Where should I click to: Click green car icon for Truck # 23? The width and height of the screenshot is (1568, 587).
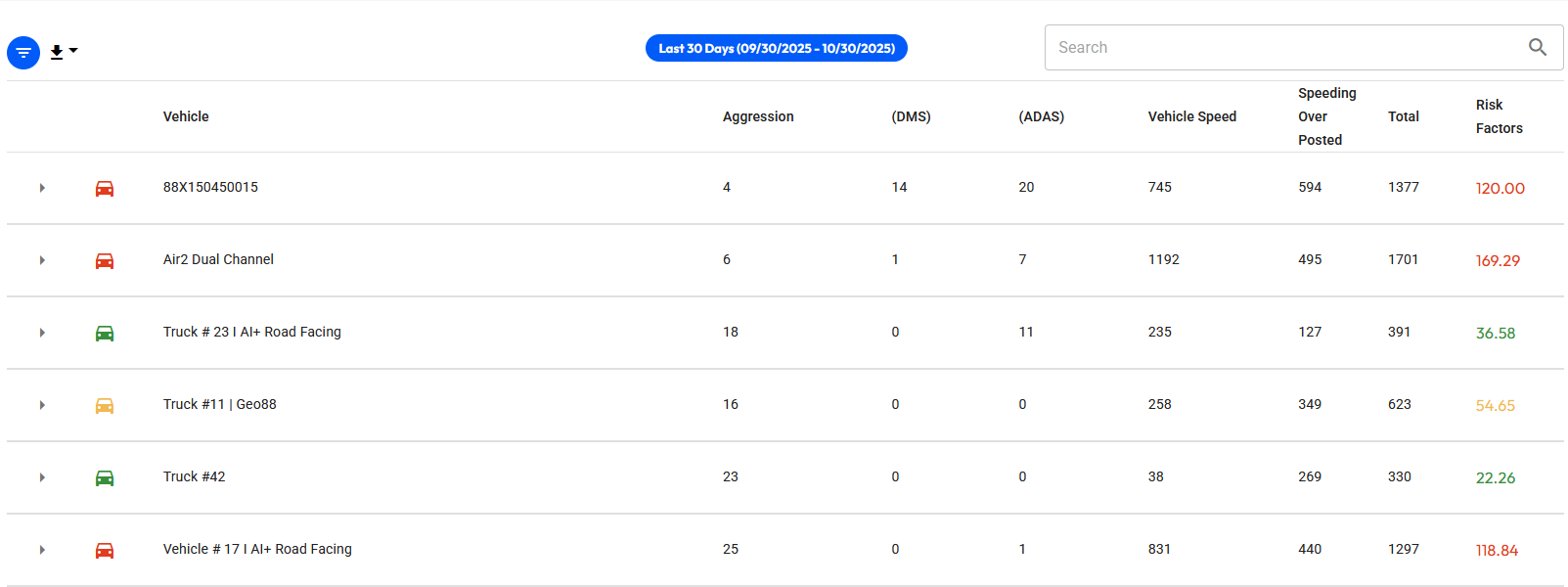tap(105, 333)
